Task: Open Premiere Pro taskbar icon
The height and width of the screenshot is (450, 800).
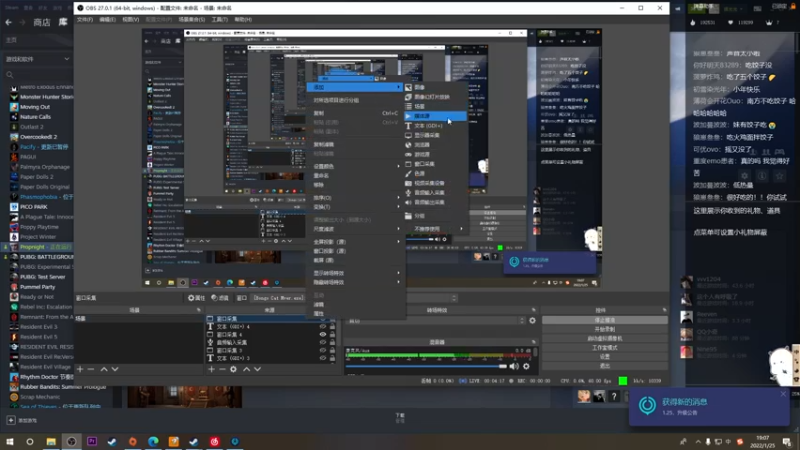Action: coord(92,441)
